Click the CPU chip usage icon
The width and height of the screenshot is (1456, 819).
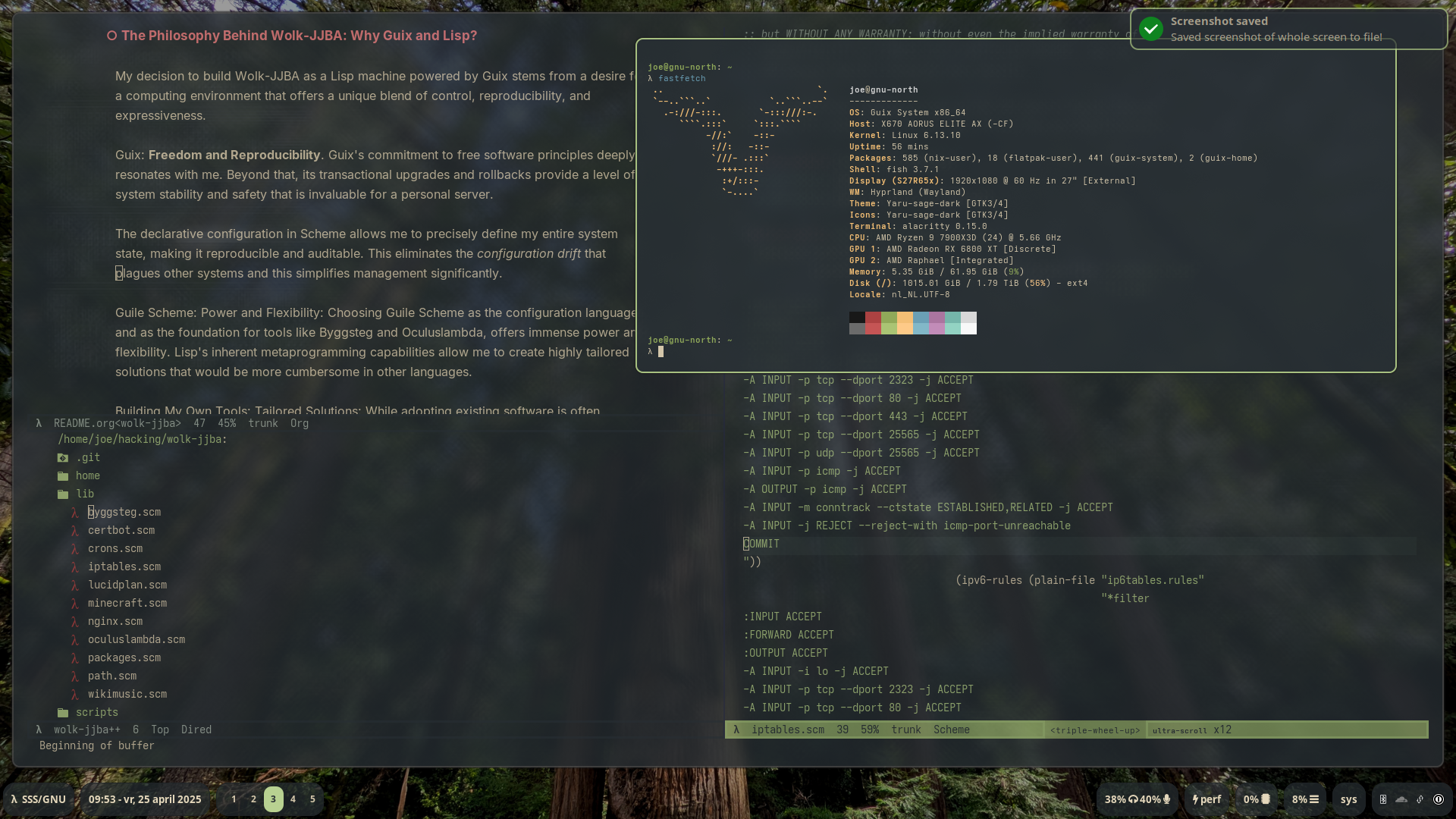click(x=1266, y=799)
